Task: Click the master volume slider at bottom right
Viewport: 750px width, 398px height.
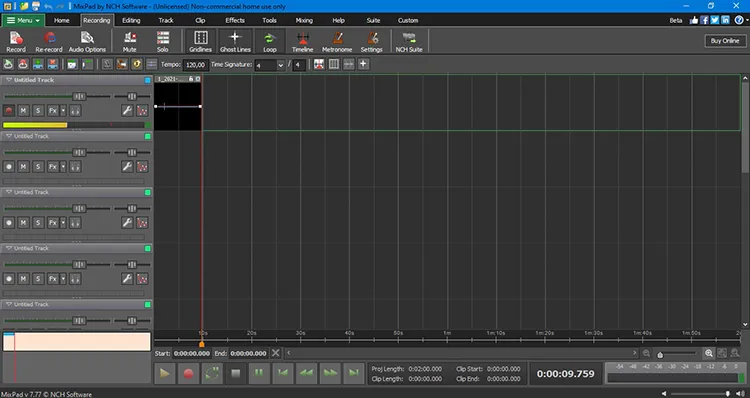Action: (x=700, y=394)
